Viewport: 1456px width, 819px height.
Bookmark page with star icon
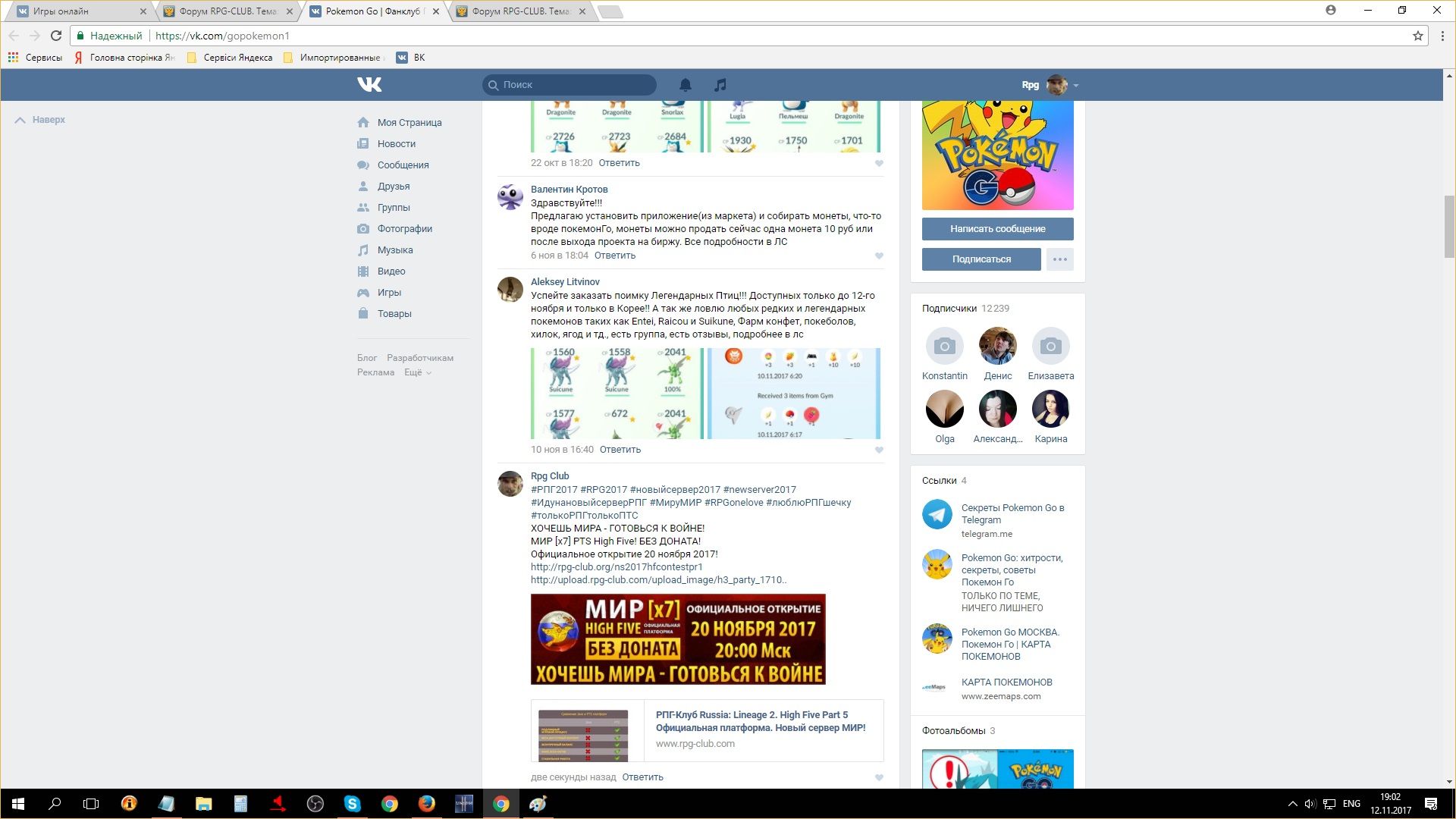[x=1417, y=36]
